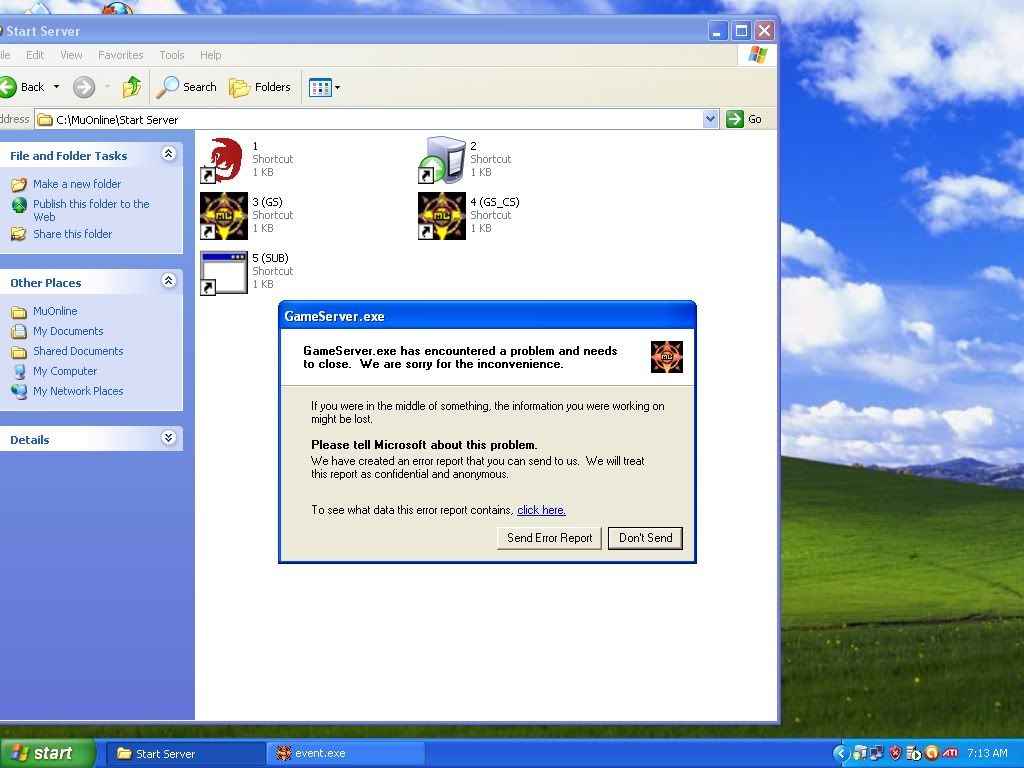This screenshot has height=768, width=1024.
Task: Open the Tools menu
Action: click(x=172, y=55)
